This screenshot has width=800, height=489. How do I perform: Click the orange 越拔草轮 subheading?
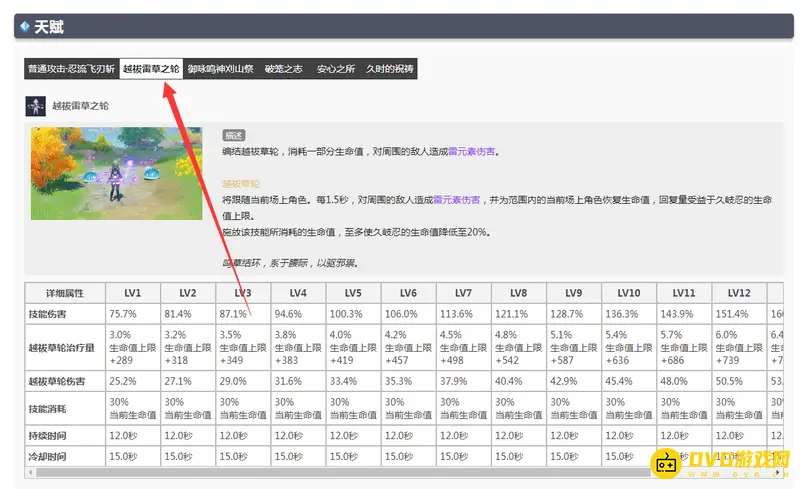click(241, 184)
